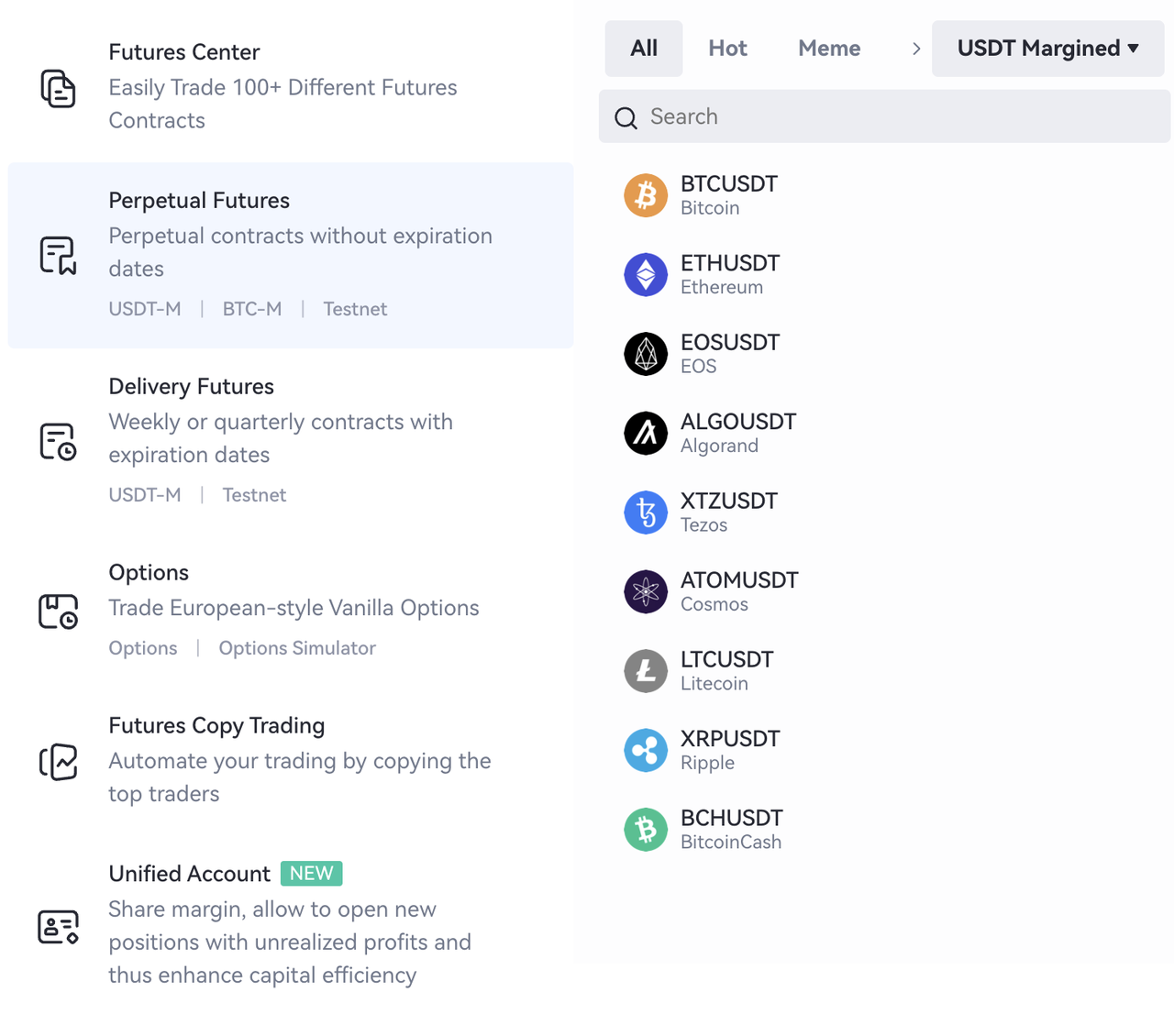Click the Cosmos atom icon
Image resolution: width=1174 pixels, height=1036 pixels.
tap(646, 591)
